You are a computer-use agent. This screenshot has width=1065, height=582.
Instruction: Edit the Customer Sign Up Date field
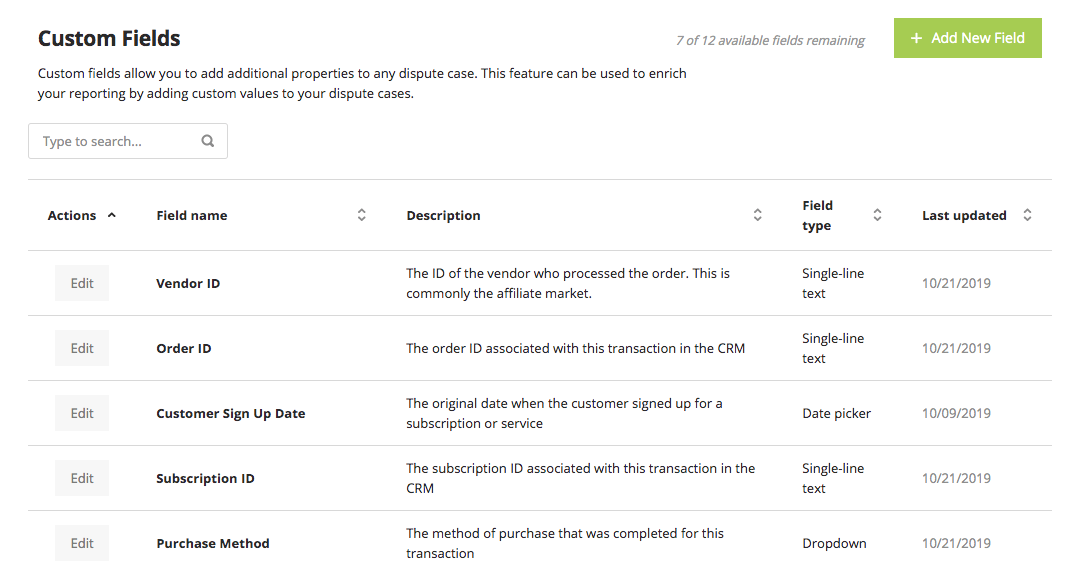point(82,413)
